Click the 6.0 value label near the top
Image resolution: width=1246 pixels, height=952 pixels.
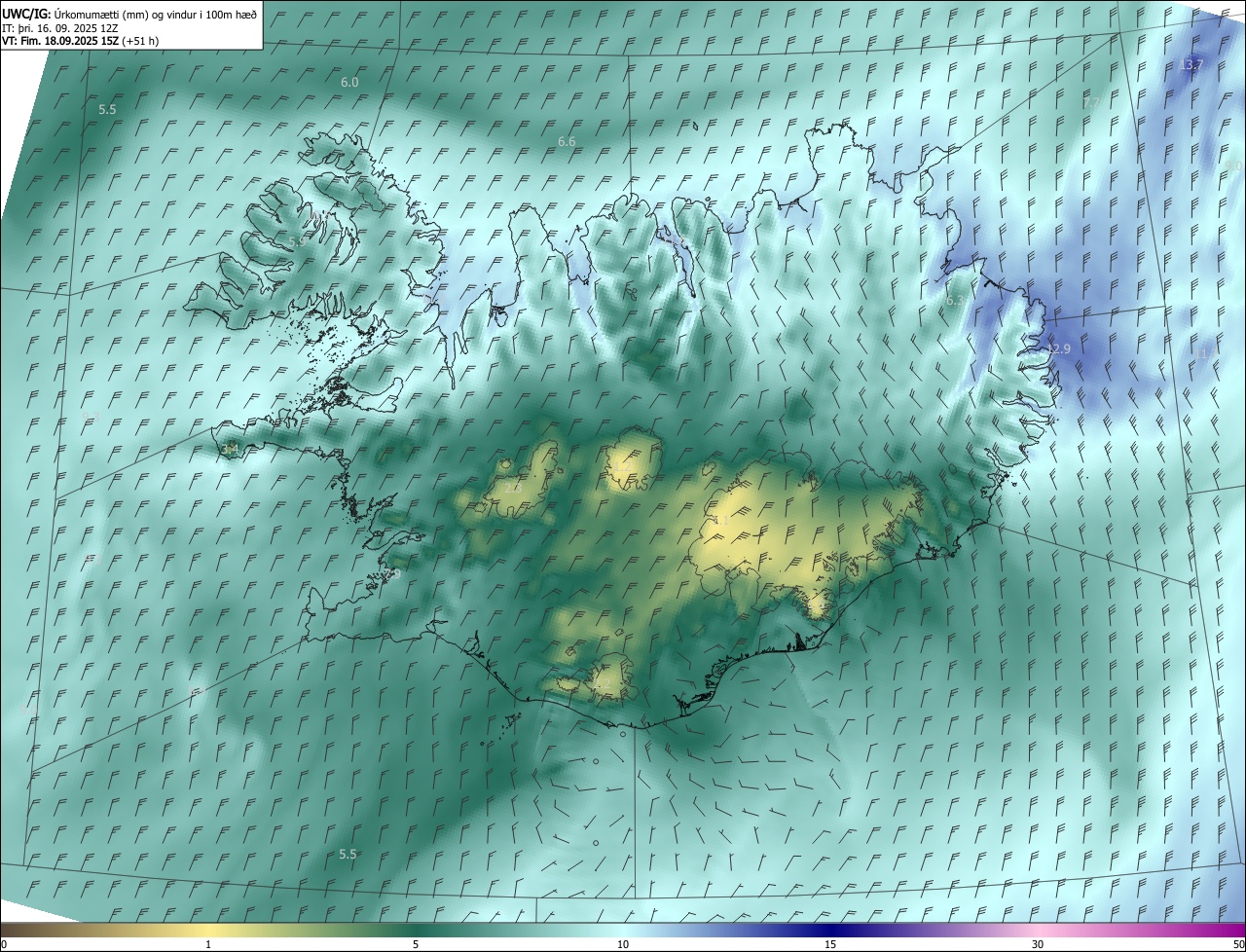pyautogui.click(x=349, y=83)
